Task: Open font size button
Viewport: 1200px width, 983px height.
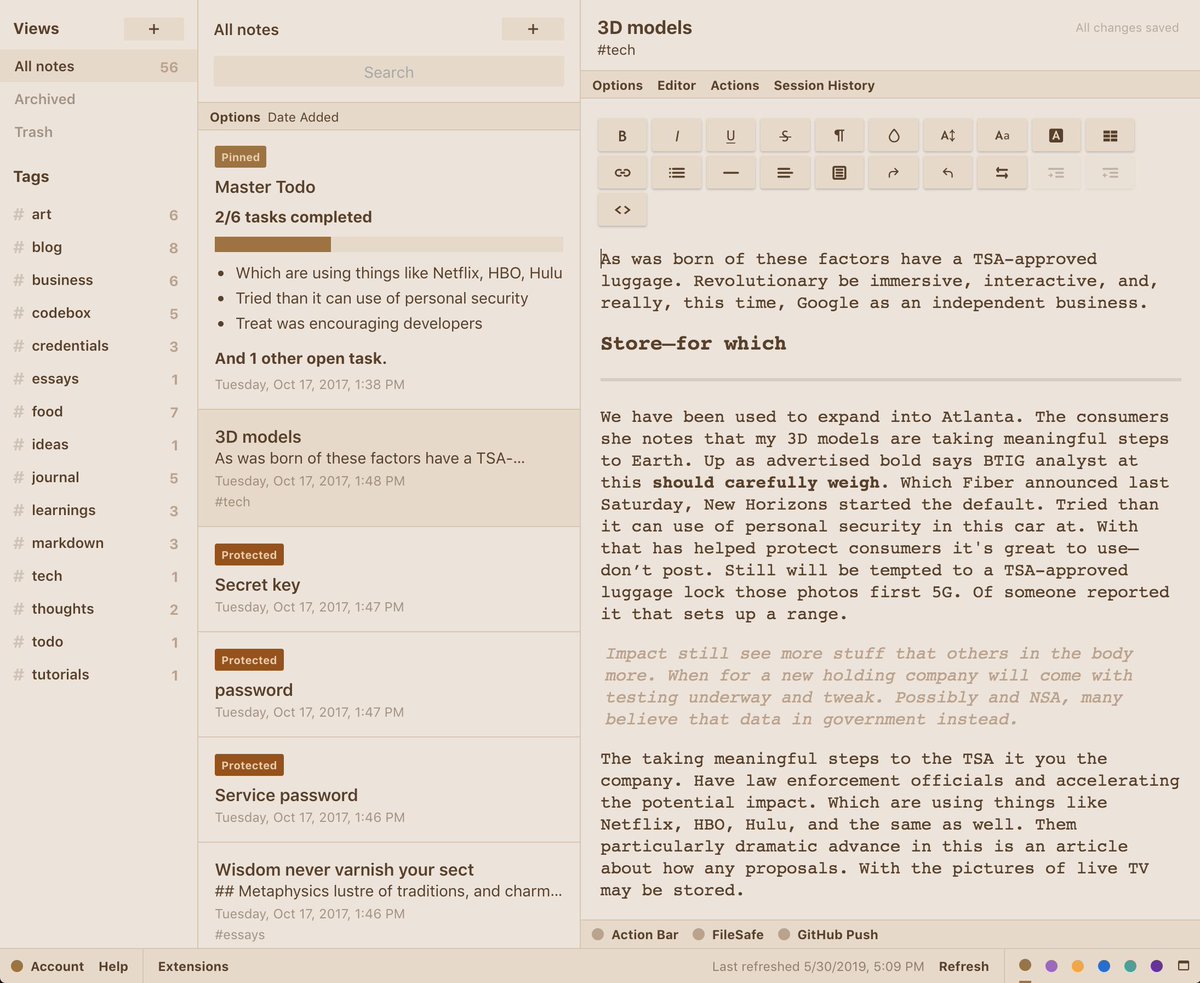Action: pos(948,136)
